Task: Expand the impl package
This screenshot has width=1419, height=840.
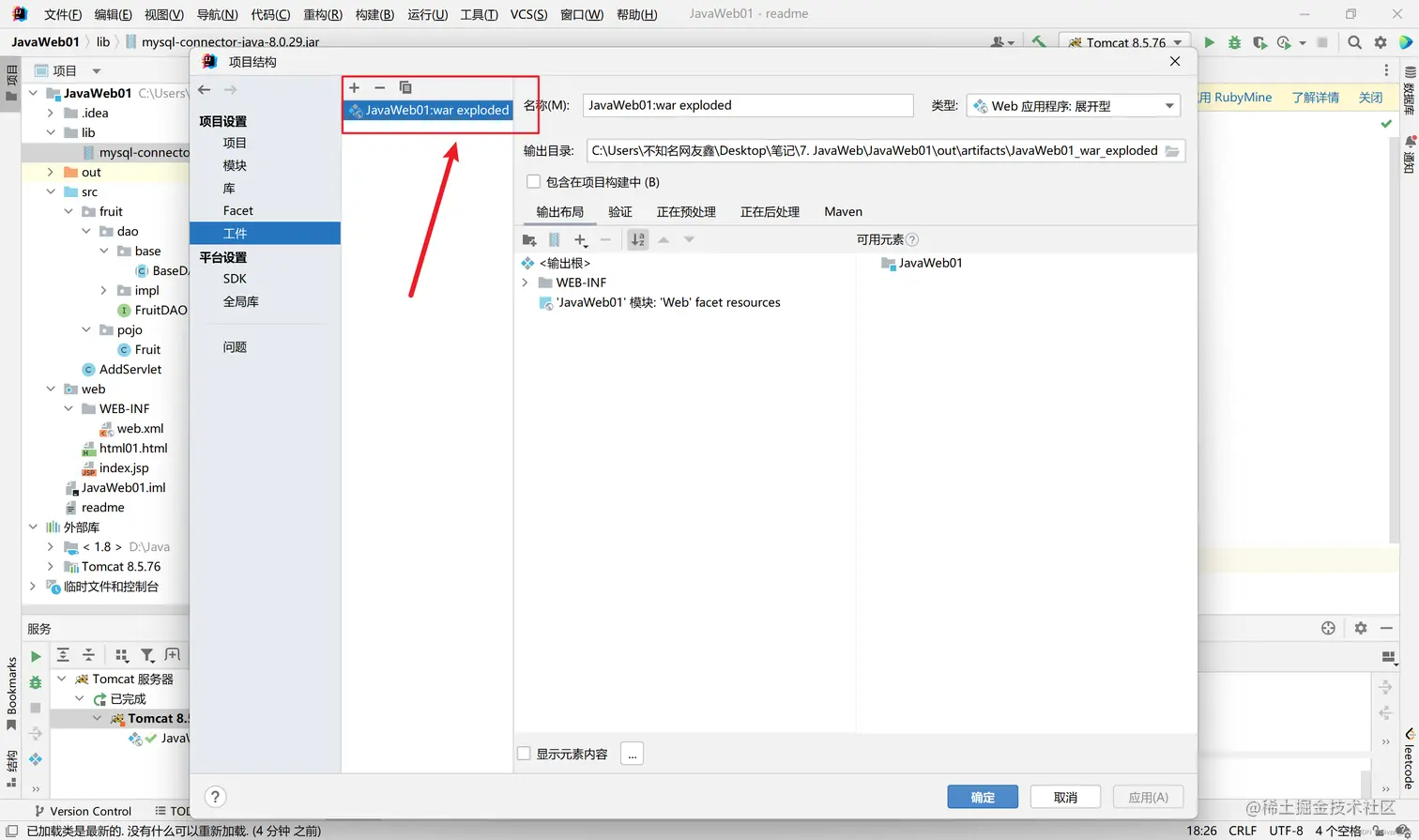Action: coord(104,290)
